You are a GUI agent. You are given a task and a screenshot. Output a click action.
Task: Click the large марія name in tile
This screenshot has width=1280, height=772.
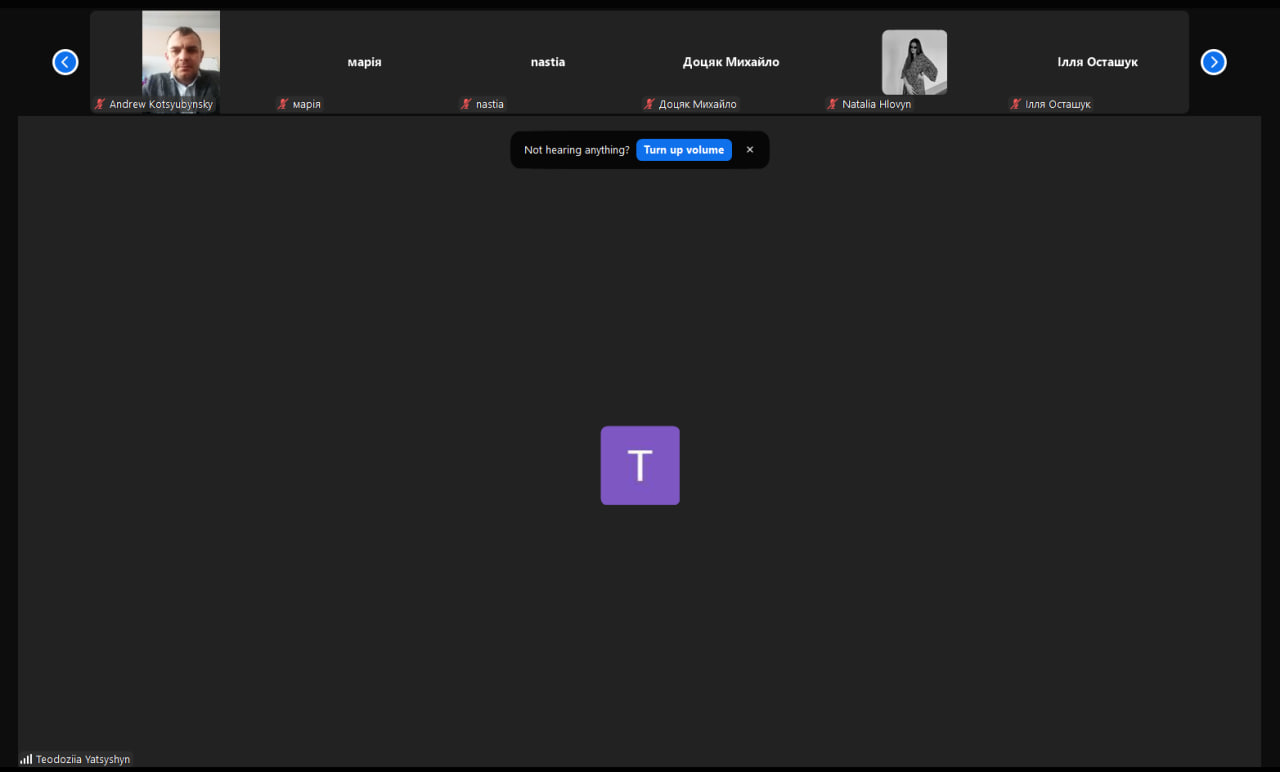(364, 62)
